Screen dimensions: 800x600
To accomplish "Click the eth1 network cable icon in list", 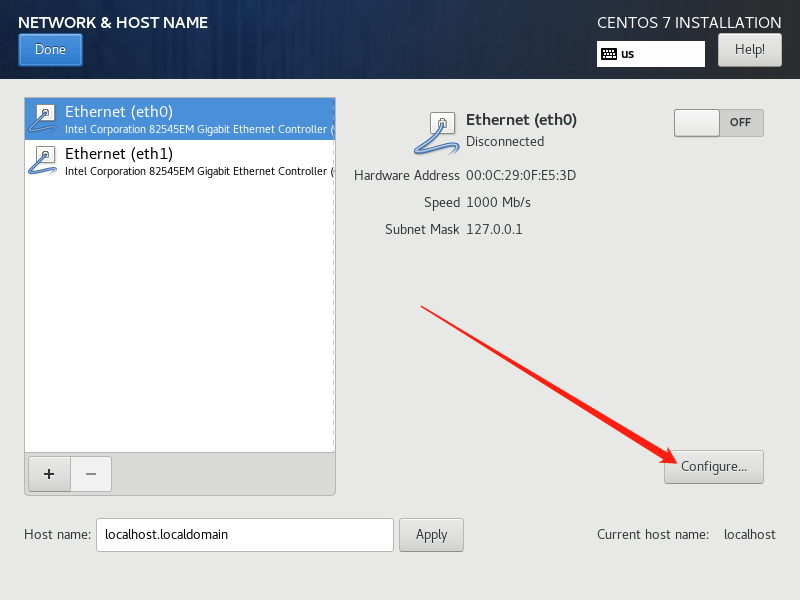I will (43, 161).
